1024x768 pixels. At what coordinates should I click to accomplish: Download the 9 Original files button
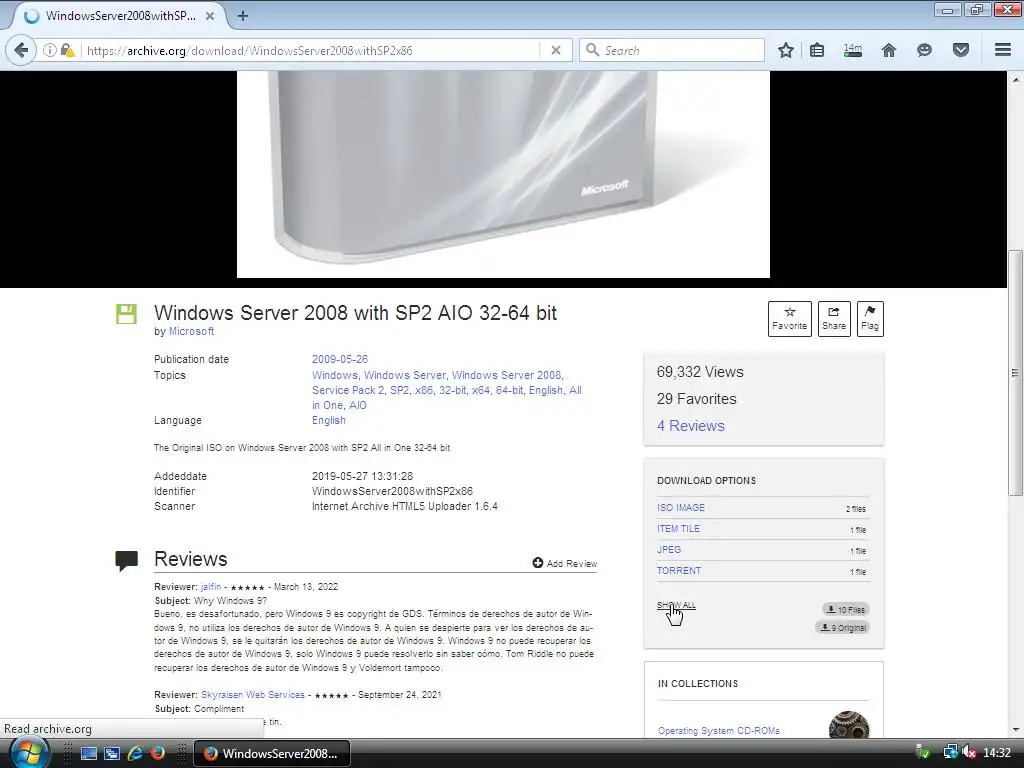click(x=842, y=628)
